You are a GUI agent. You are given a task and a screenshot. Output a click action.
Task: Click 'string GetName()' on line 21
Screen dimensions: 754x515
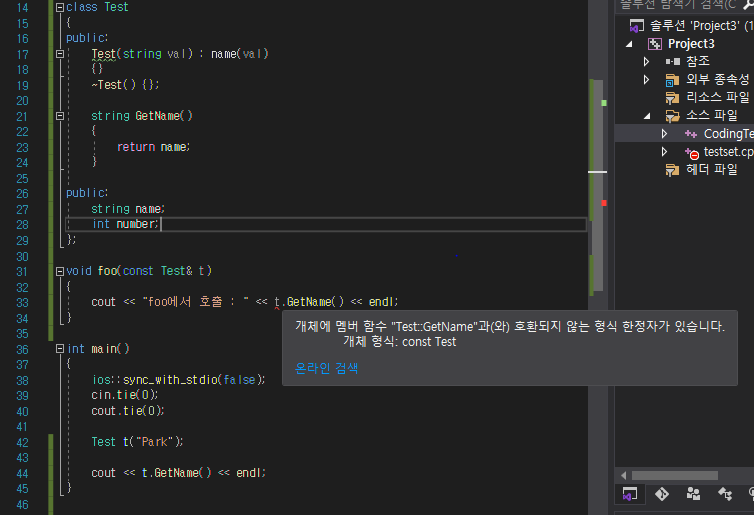pyautogui.click(x=142, y=116)
